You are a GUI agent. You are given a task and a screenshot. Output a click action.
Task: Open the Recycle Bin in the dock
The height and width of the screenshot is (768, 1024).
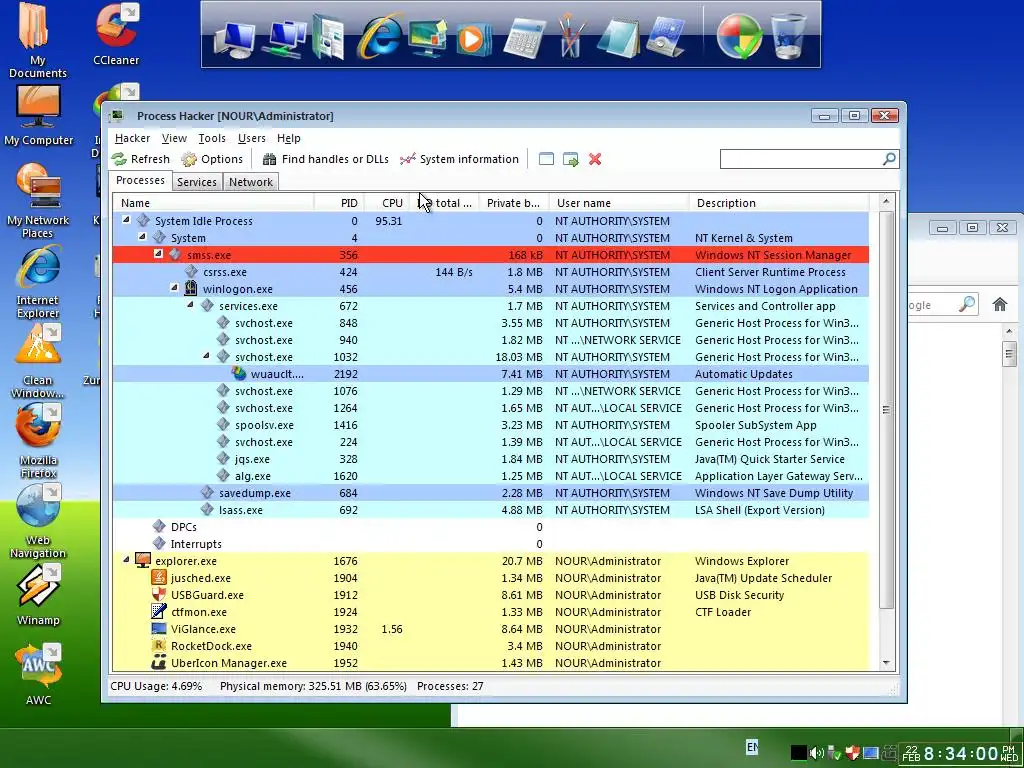[789, 36]
